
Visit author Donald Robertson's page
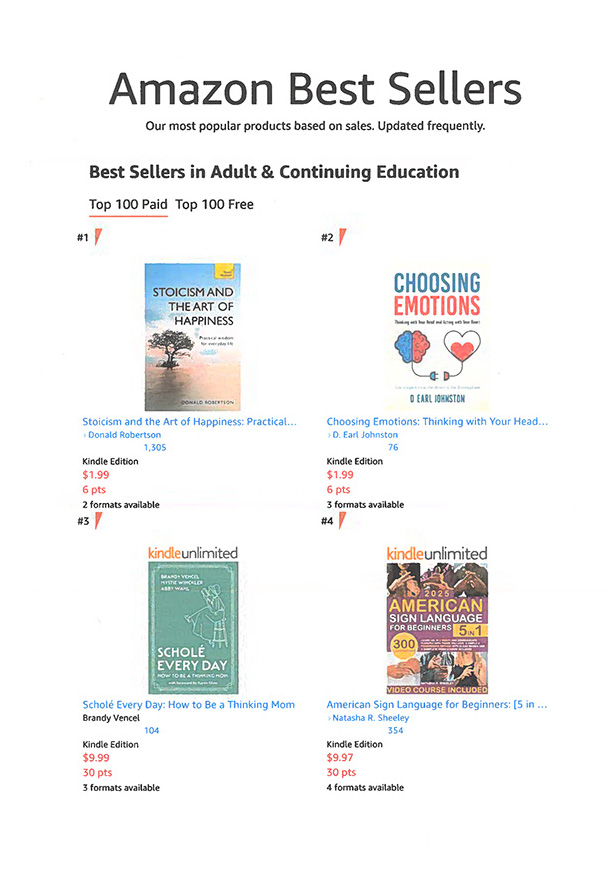124,435
